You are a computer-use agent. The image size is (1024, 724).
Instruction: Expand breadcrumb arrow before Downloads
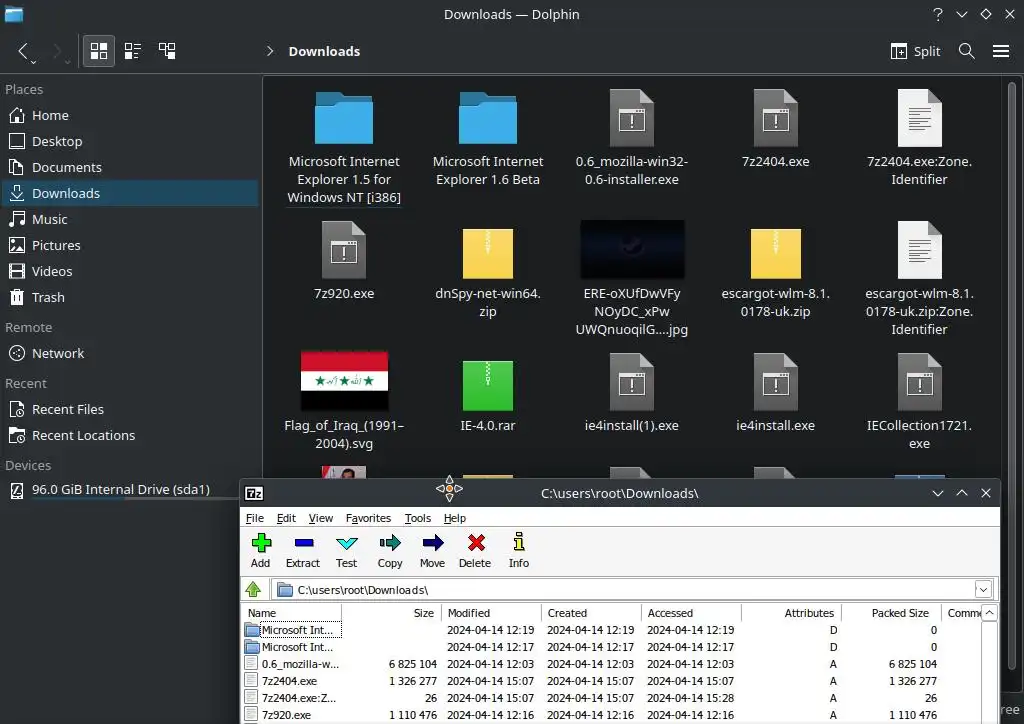(x=270, y=51)
